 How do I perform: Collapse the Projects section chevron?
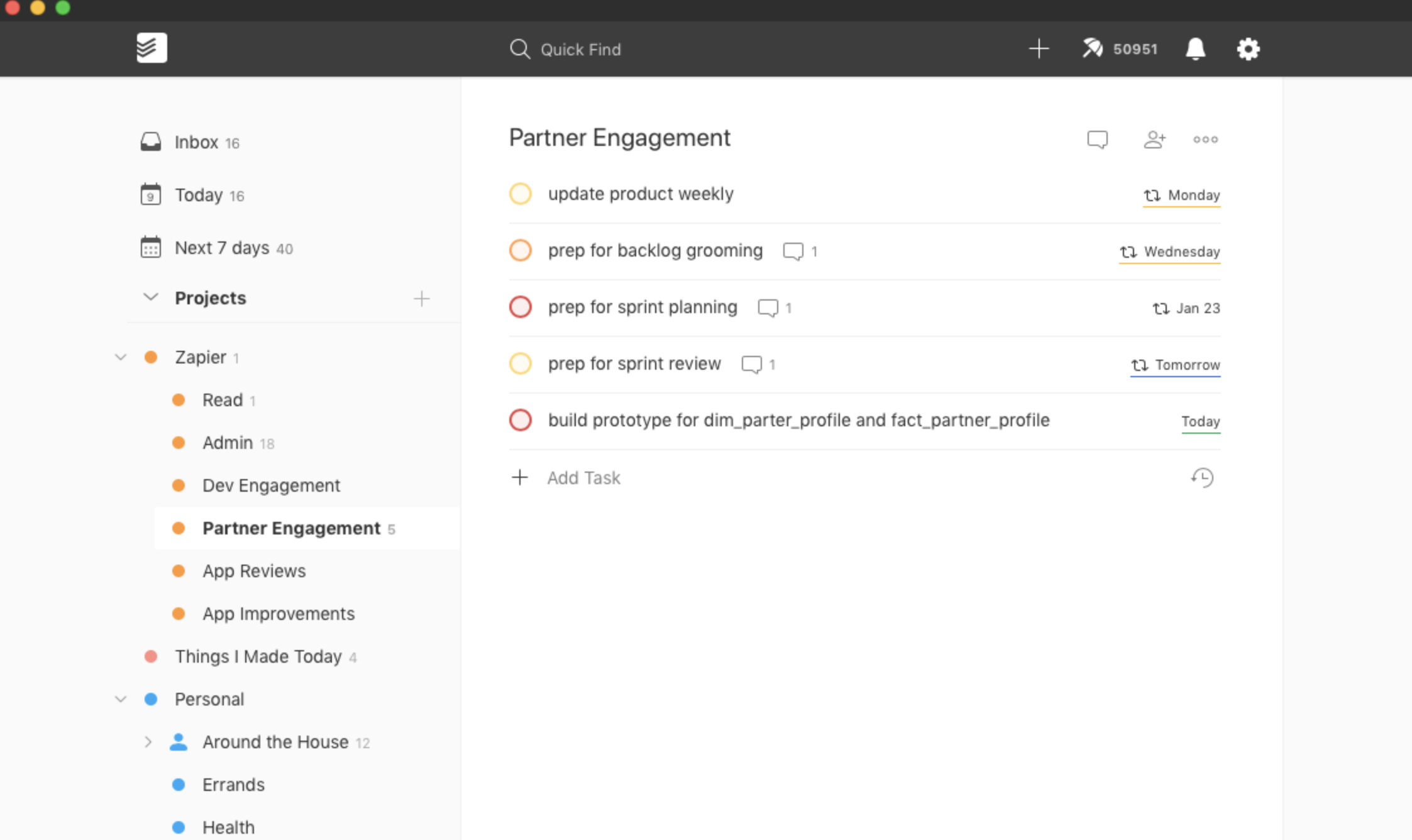[x=151, y=297]
